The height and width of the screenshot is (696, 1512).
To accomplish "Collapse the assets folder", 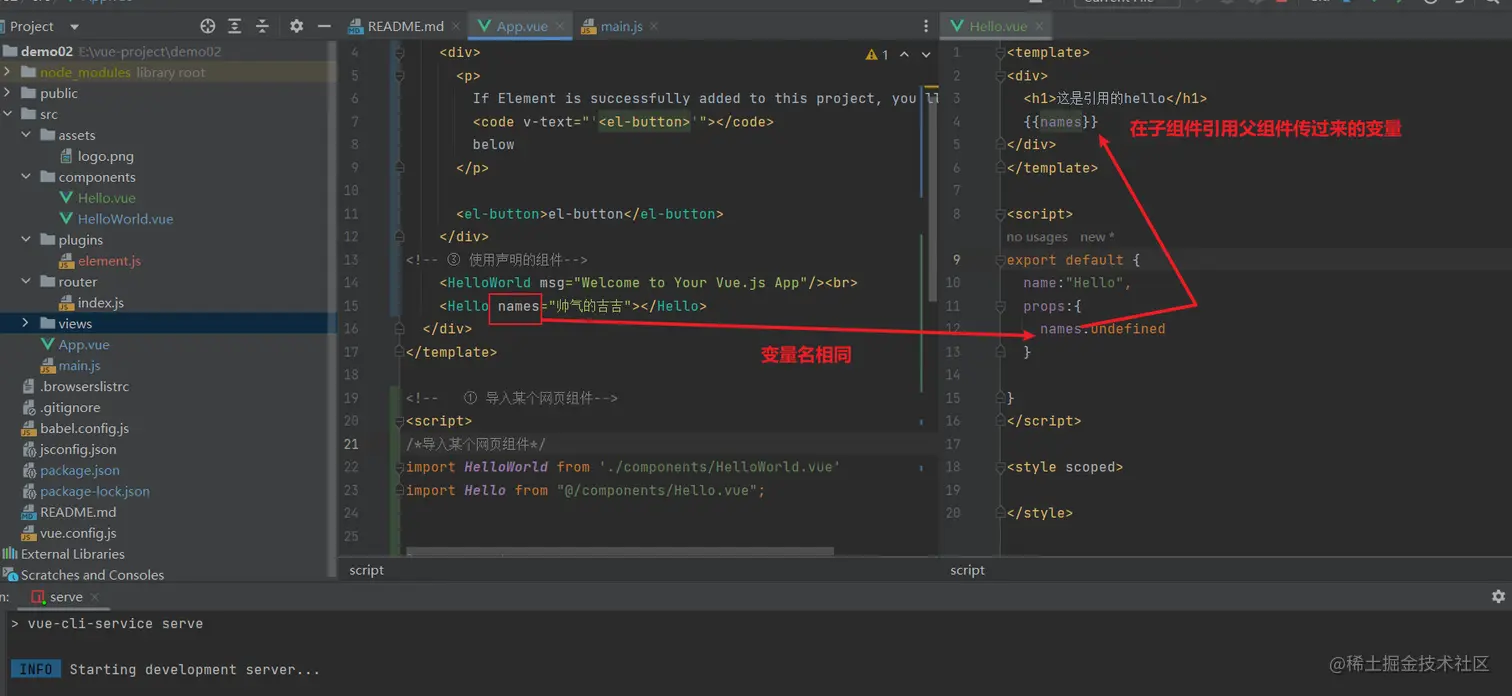I will [x=26, y=135].
